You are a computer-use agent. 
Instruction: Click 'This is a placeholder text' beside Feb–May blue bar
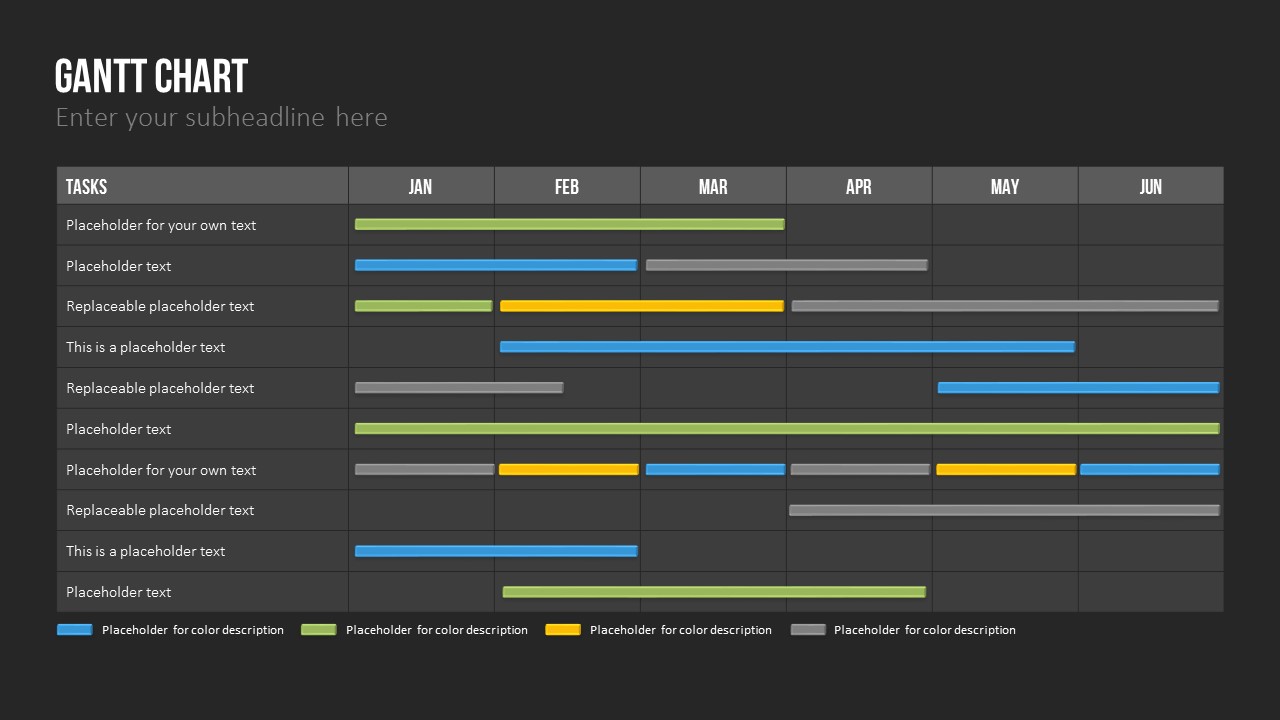click(146, 347)
